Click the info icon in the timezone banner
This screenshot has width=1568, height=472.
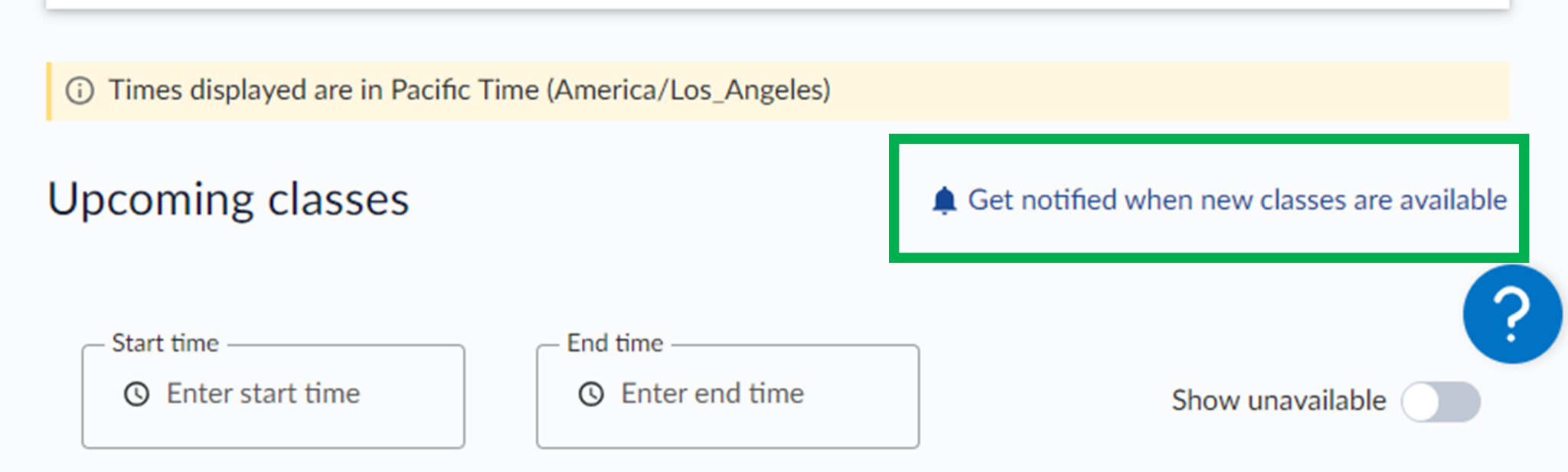click(x=80, y=91)
